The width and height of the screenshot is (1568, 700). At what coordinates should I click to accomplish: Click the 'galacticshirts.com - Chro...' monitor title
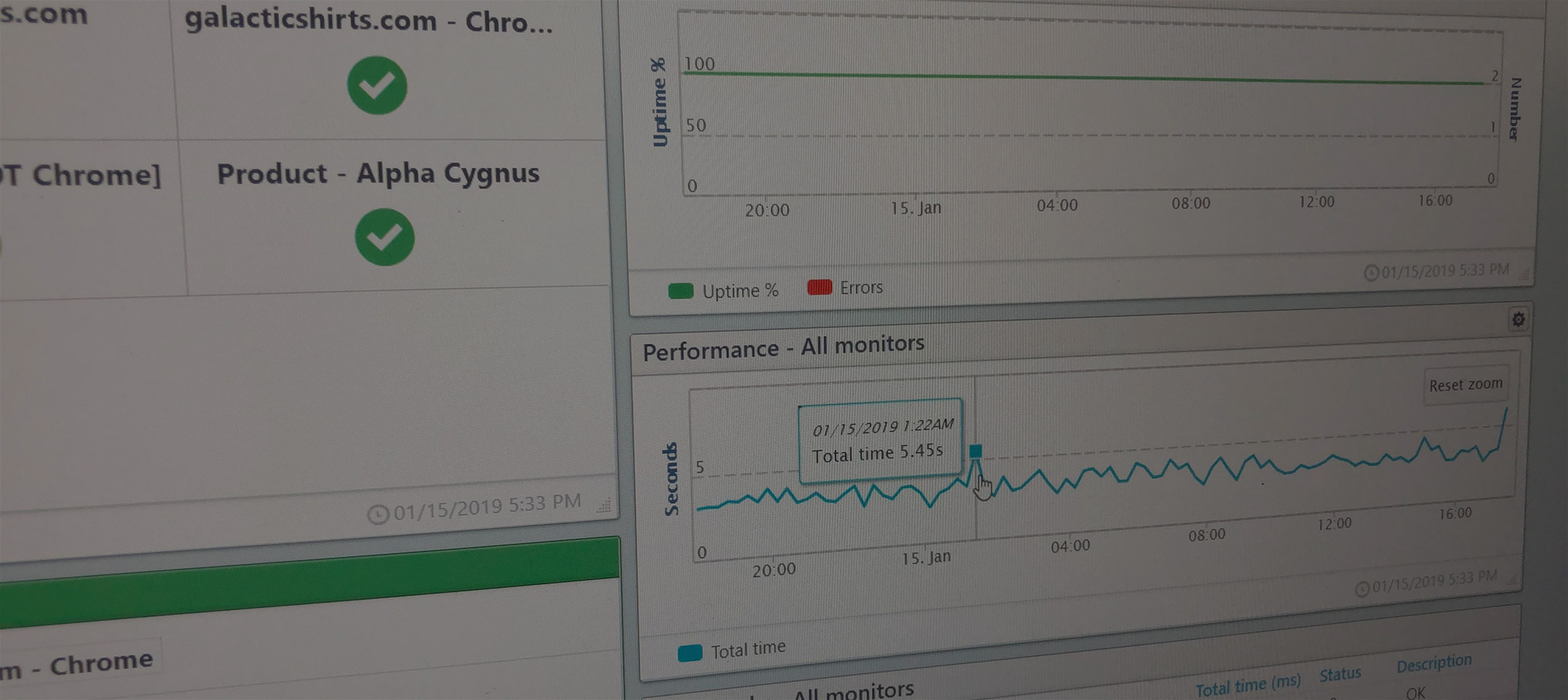pyautogui.click(x=369, y=20)
